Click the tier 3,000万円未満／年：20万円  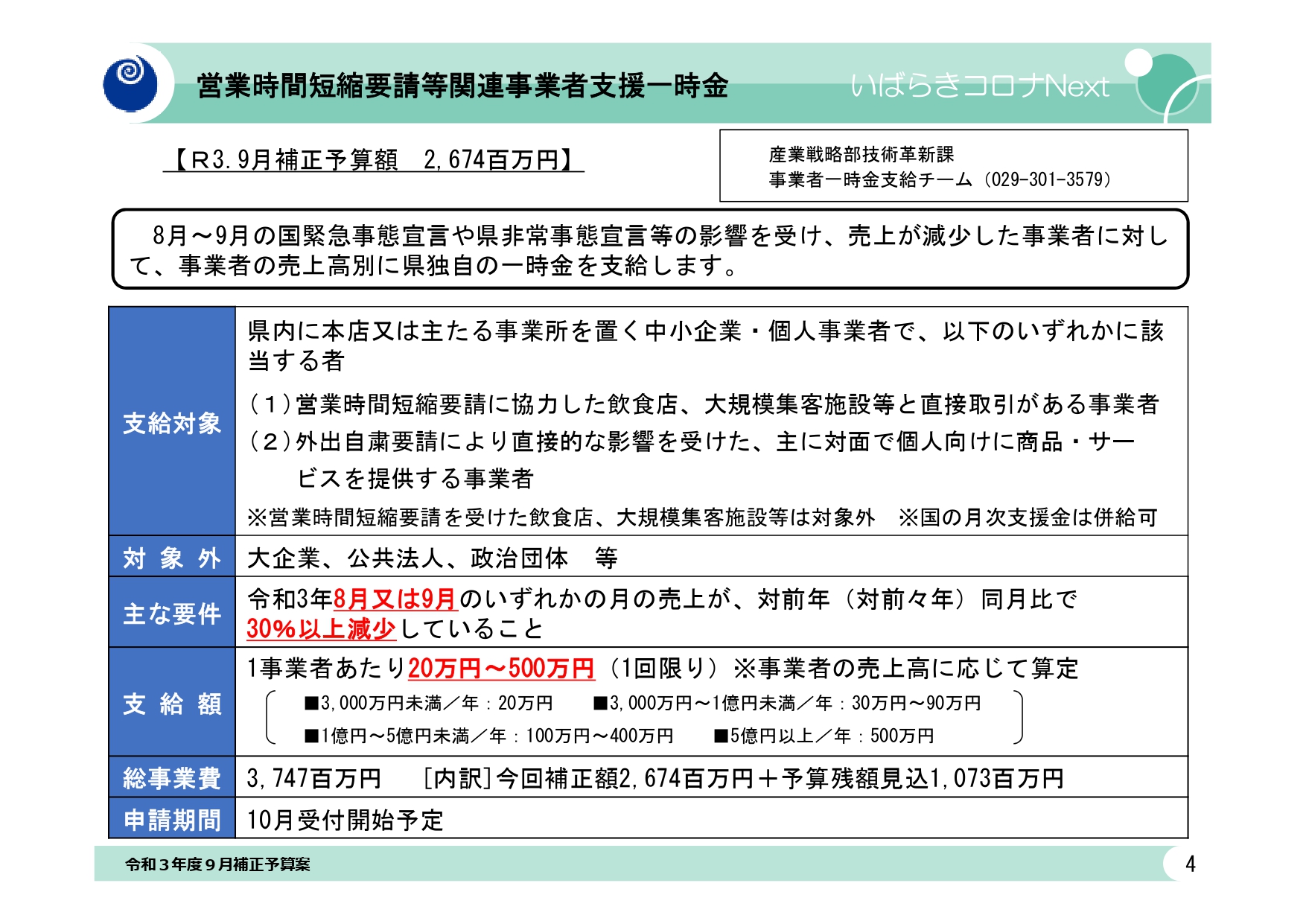429,703
